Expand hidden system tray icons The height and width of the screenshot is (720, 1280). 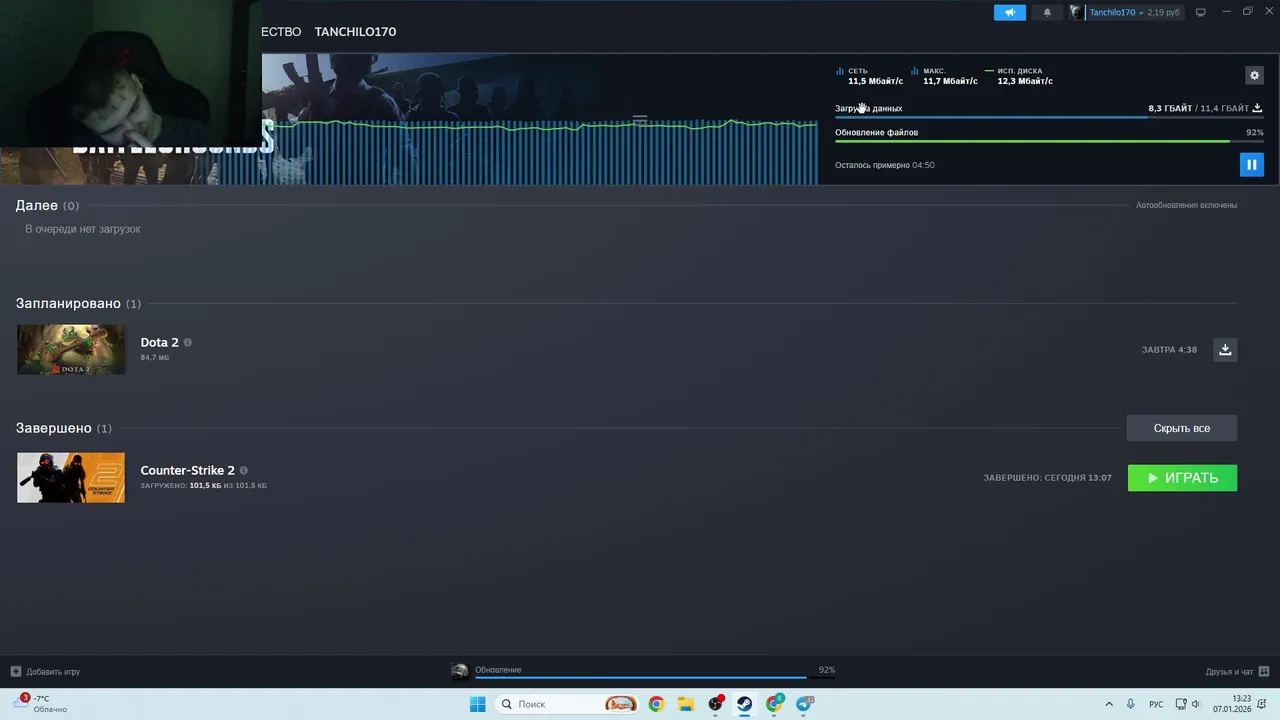pos(1108,704)
